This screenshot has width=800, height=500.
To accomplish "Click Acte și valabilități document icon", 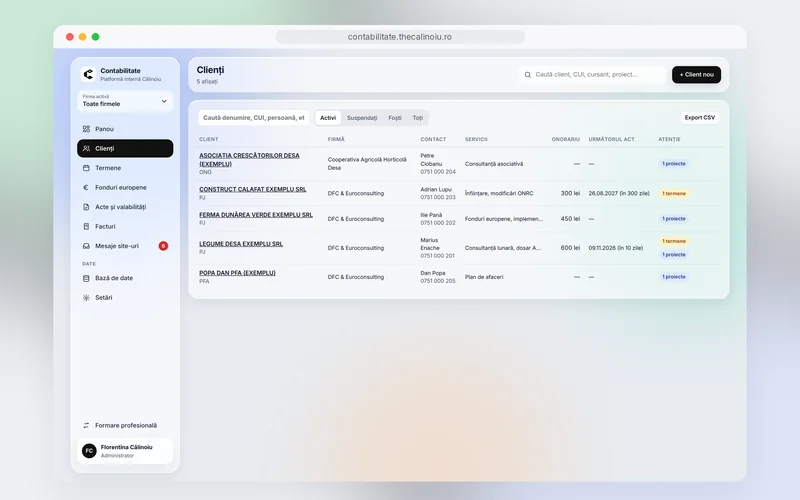I will pos(86,207).
